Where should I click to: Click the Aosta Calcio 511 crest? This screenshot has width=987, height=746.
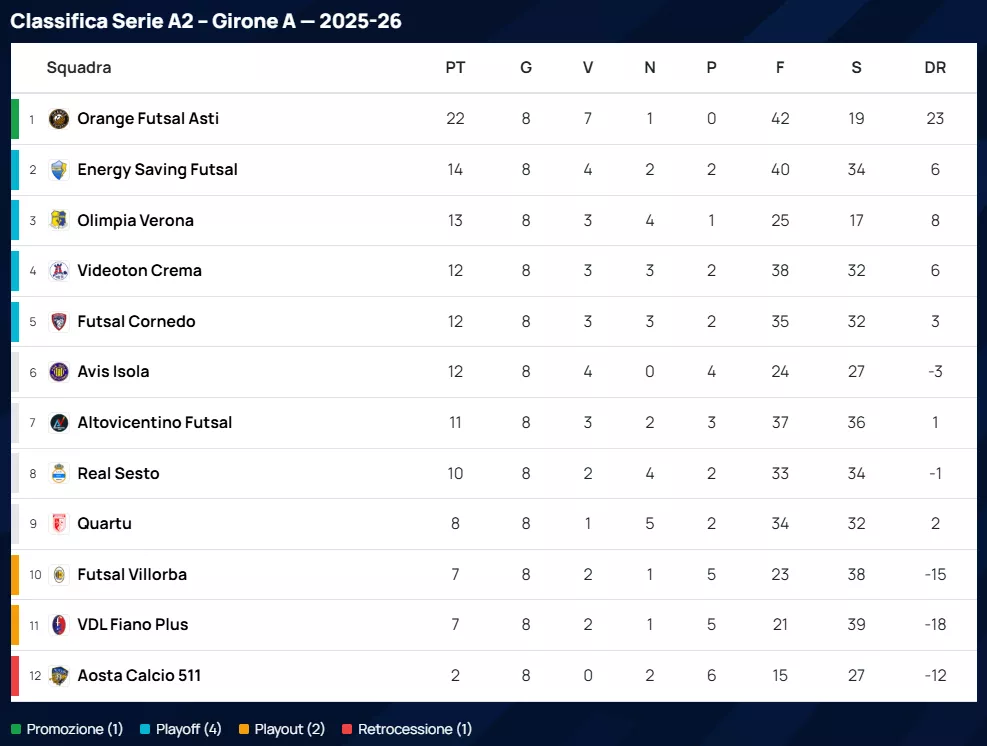pos(59,676)
